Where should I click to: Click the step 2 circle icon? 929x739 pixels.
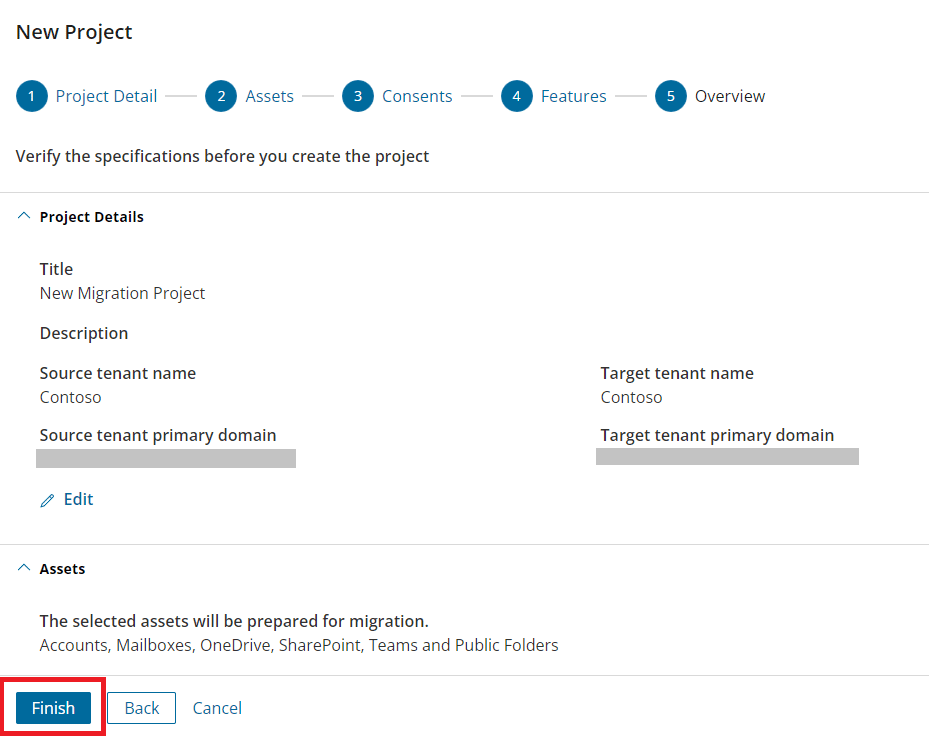pos(221,96)
